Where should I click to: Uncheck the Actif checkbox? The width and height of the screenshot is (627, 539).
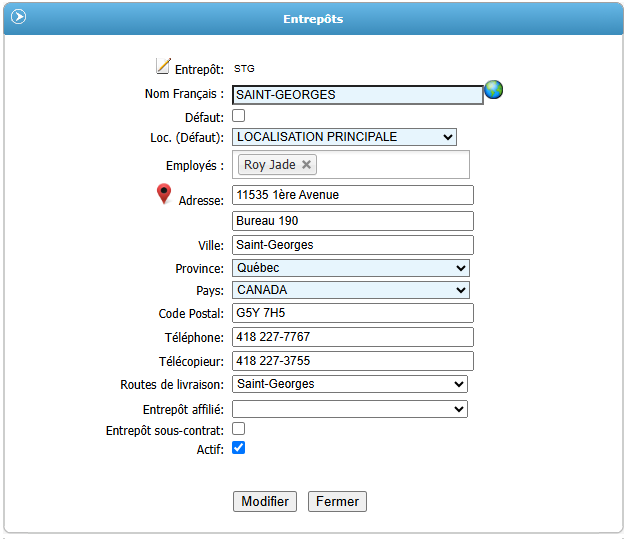pyautogui.click(x=239, y=447)
